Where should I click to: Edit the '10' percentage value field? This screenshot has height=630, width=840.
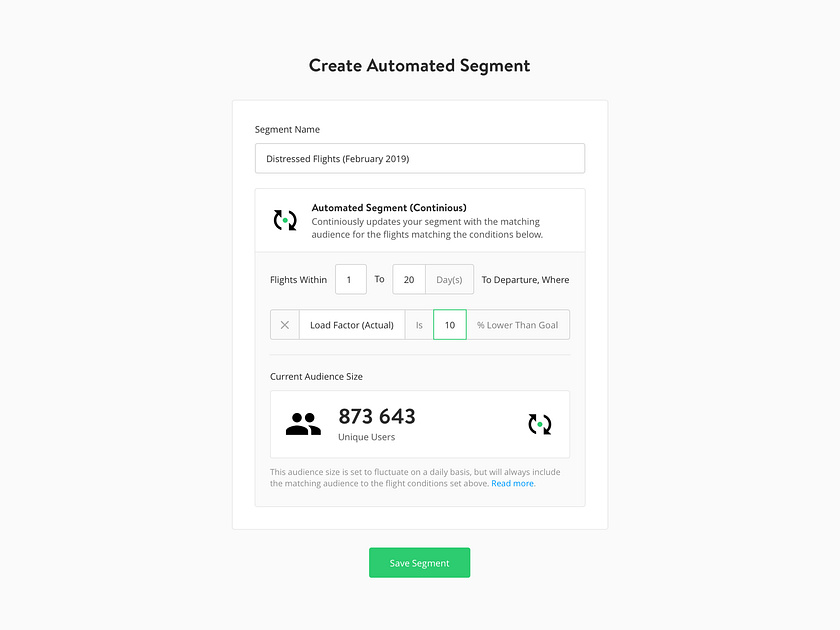pyautogui.click(x=449, y=324)
